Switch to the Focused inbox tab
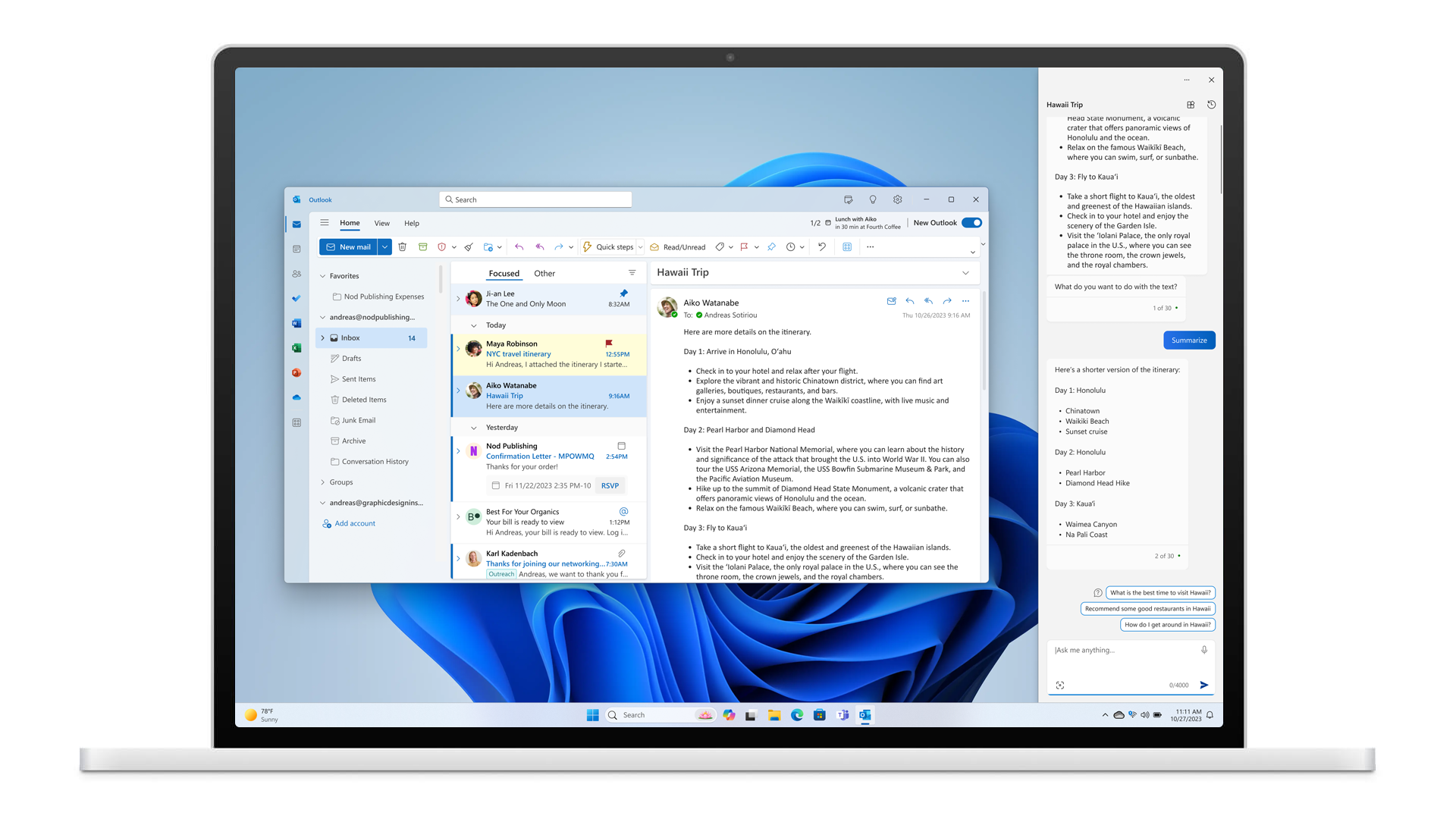 504,274
